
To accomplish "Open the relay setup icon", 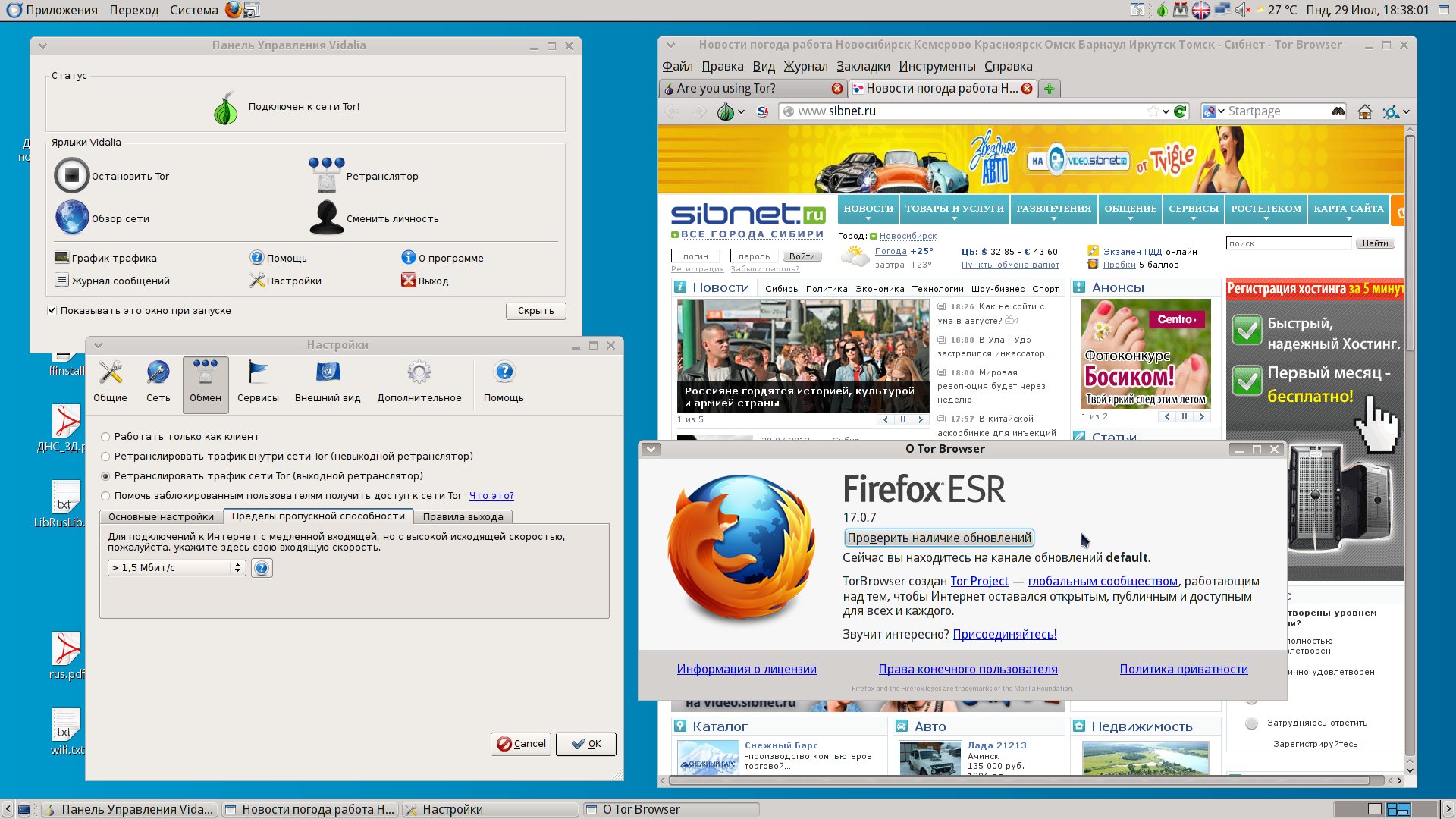I will pos(326,176).
